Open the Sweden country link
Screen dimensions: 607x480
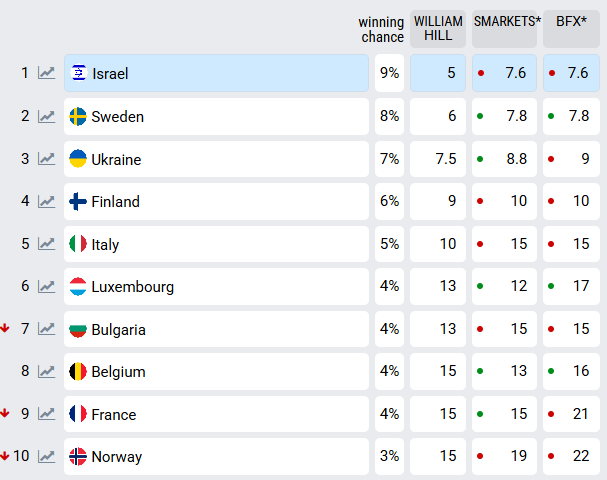[117, 117]
